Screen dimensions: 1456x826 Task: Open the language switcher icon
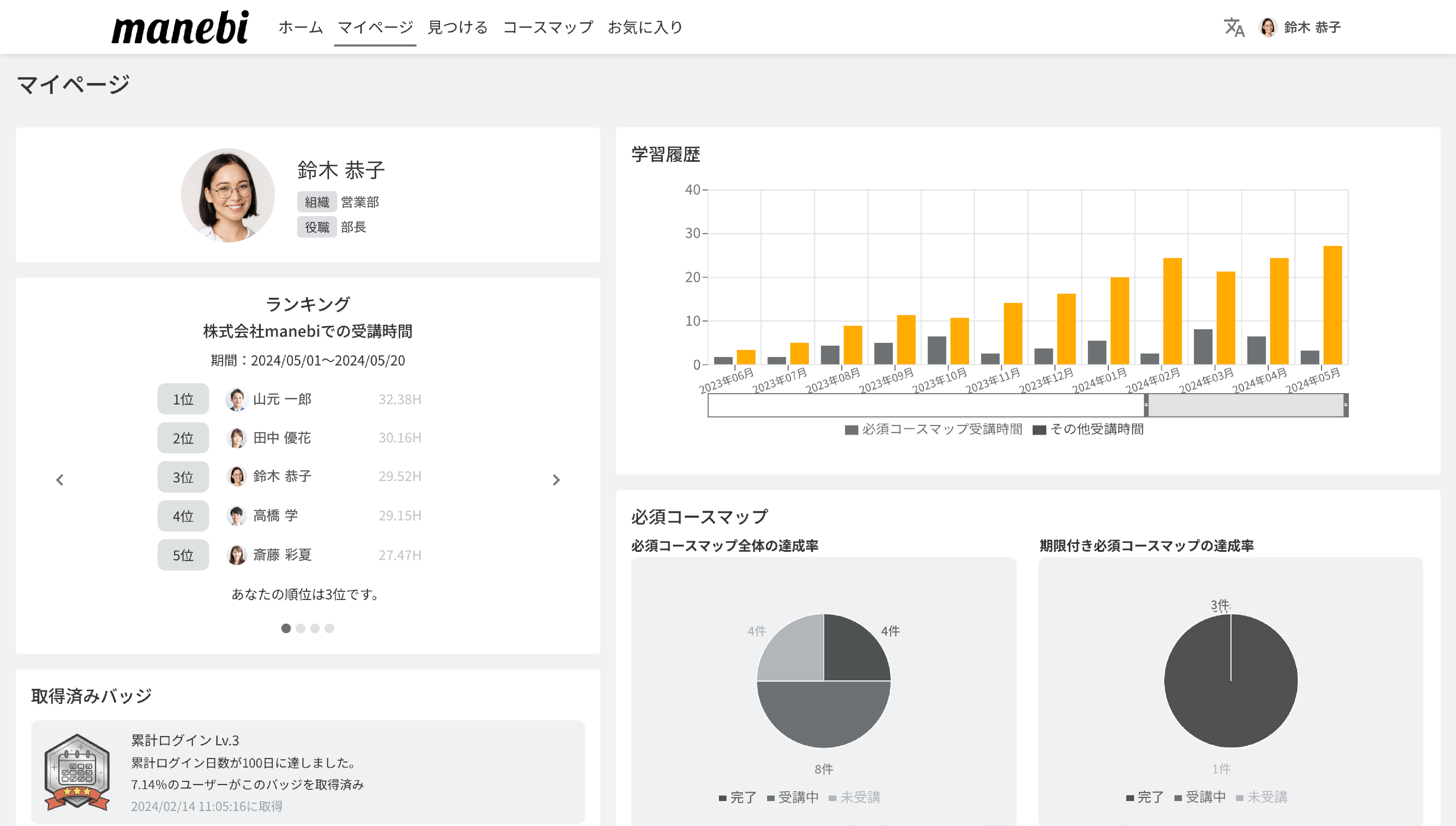(x=1235, y=27)
